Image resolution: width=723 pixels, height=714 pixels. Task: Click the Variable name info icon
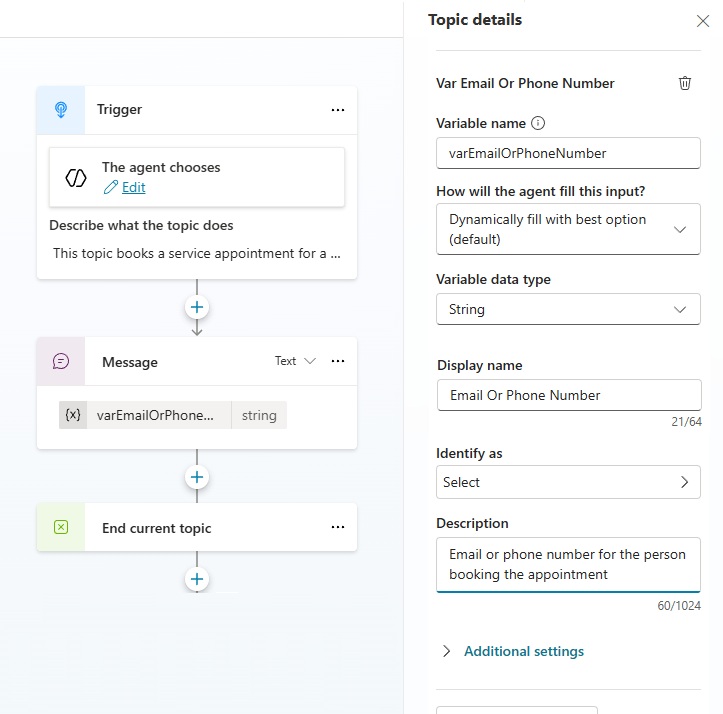click(538, 124)
